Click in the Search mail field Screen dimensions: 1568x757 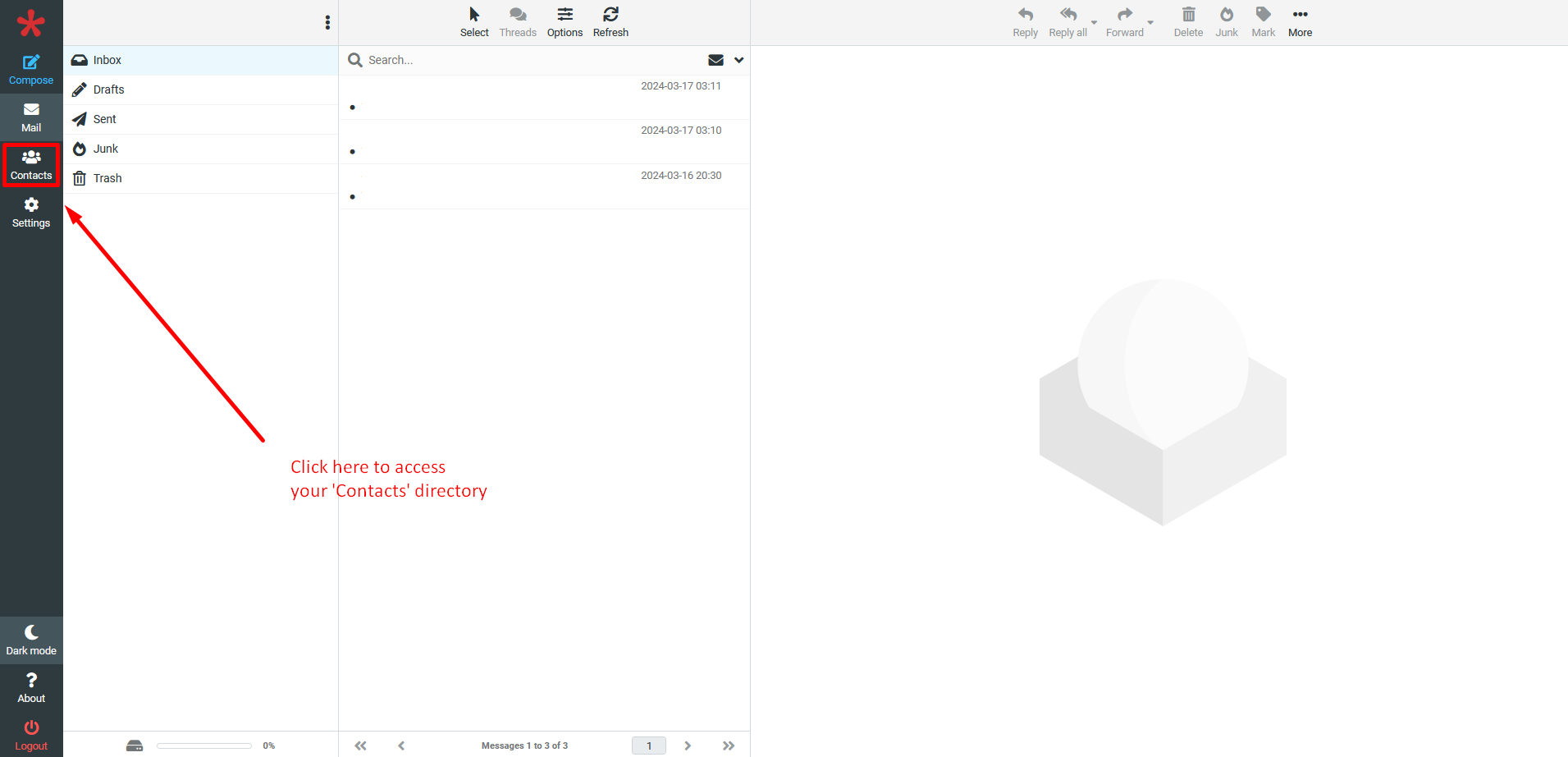(525, 60)
